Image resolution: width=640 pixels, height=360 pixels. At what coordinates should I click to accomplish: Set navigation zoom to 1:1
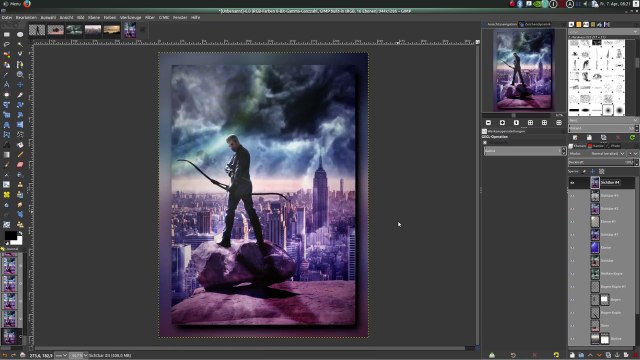516,122
